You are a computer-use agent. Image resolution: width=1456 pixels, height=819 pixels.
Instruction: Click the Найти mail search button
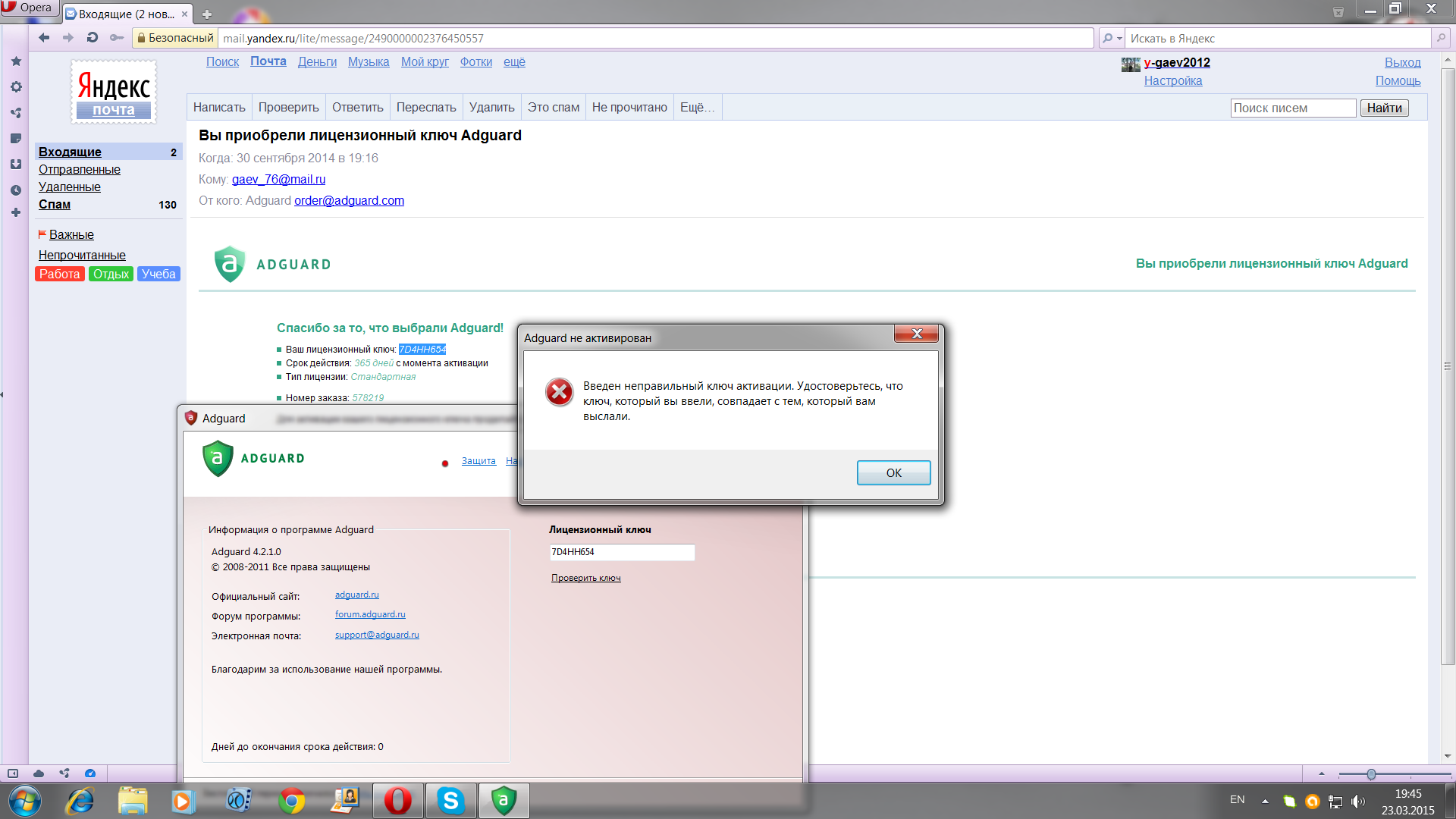coord(1384,108)
